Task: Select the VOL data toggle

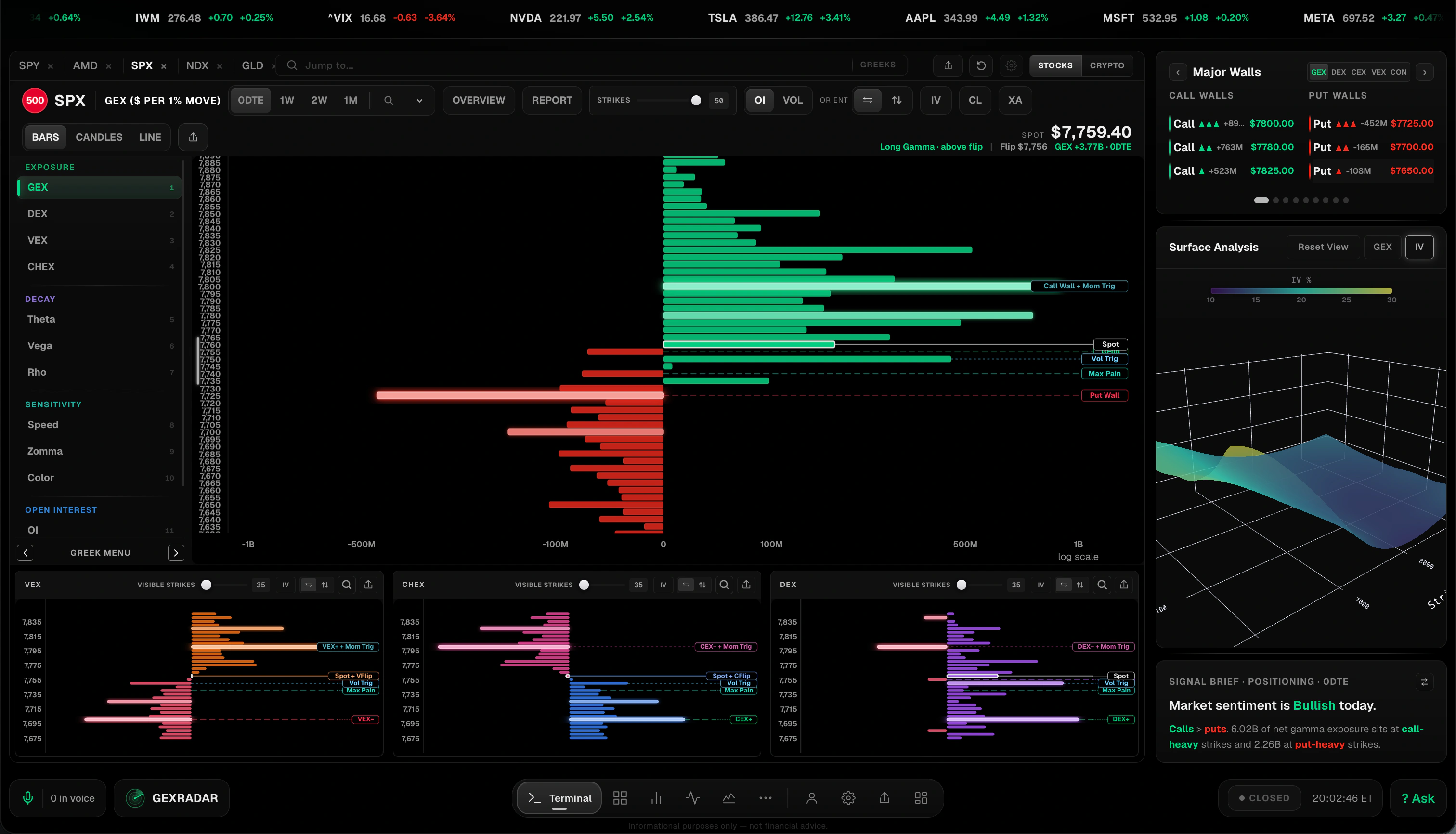Action: point(792,100)
